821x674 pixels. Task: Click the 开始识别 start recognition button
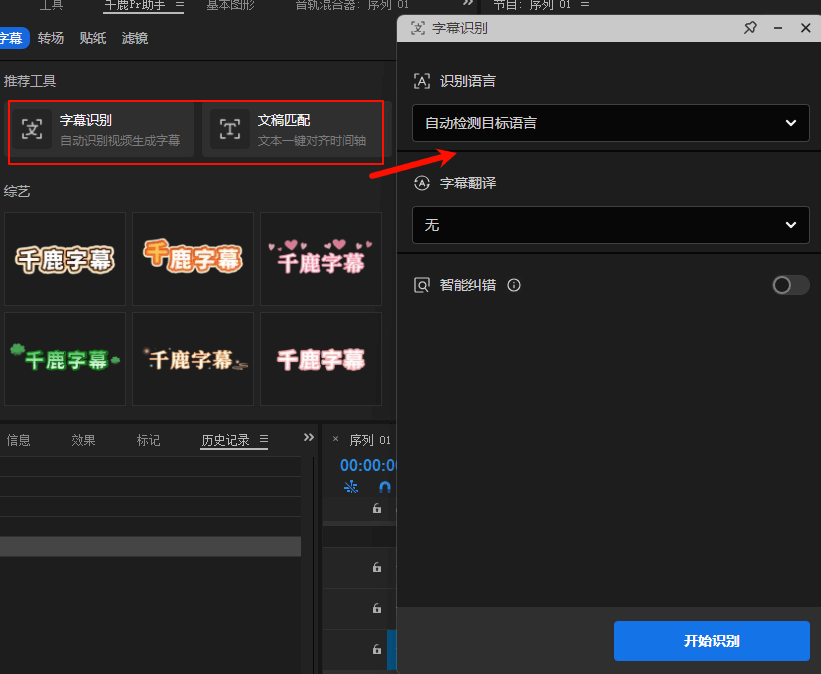711,641
